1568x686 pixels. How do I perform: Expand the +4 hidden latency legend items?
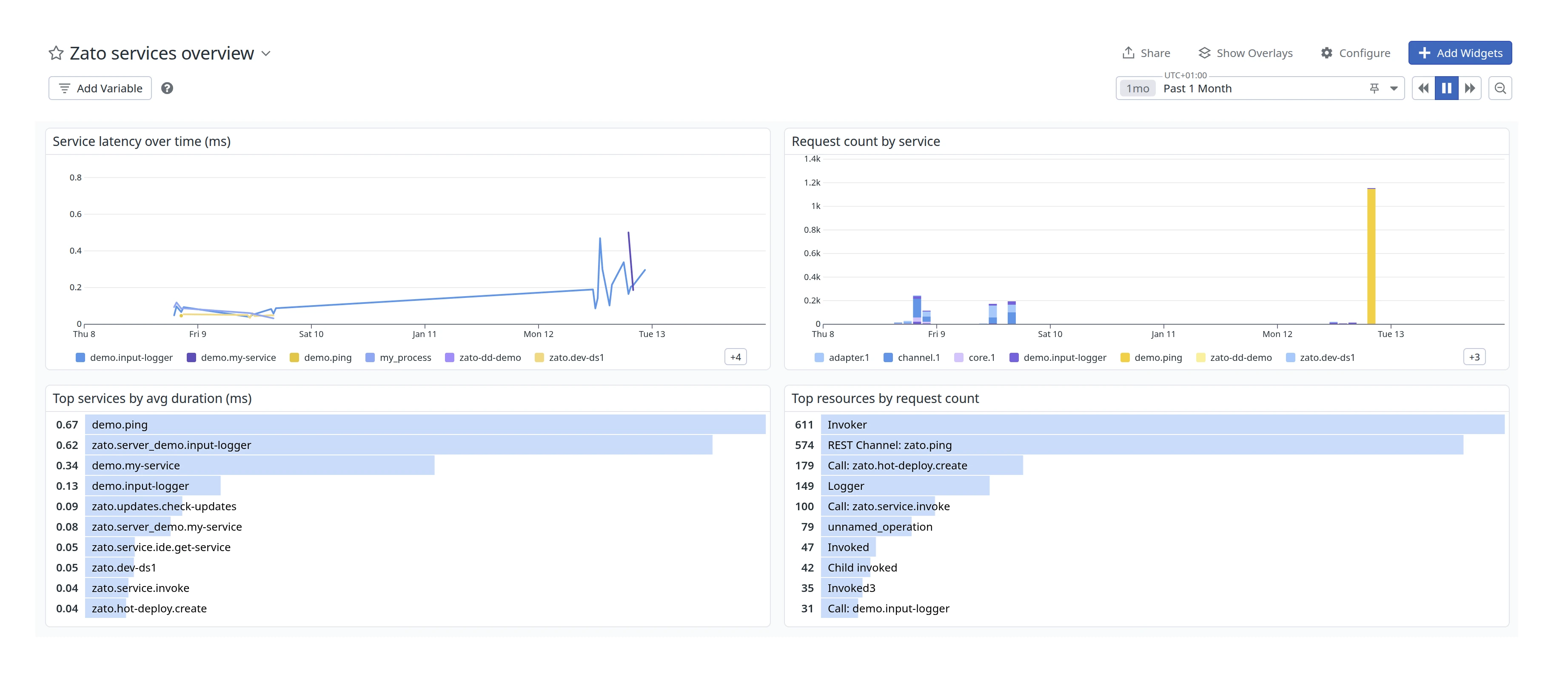tap(736, 357)
